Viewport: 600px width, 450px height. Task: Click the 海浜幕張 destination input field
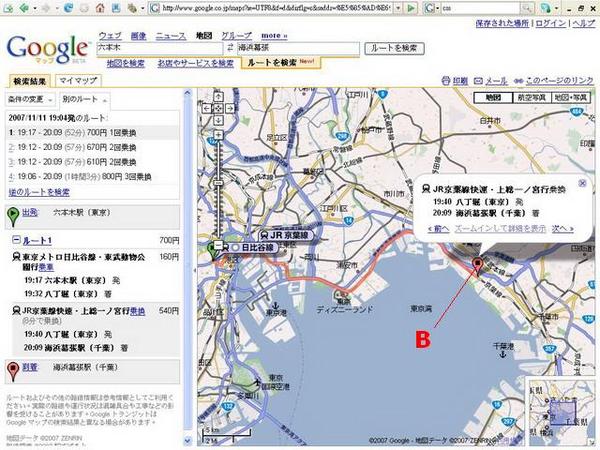click(x=298, y=48)
